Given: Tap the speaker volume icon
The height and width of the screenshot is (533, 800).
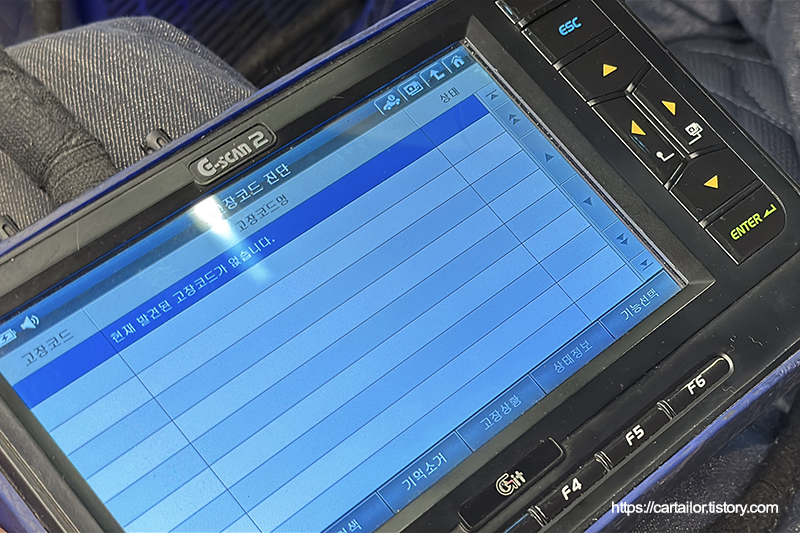Looking at the screenshot, I should pyautogui.click(x=30, y=323).
